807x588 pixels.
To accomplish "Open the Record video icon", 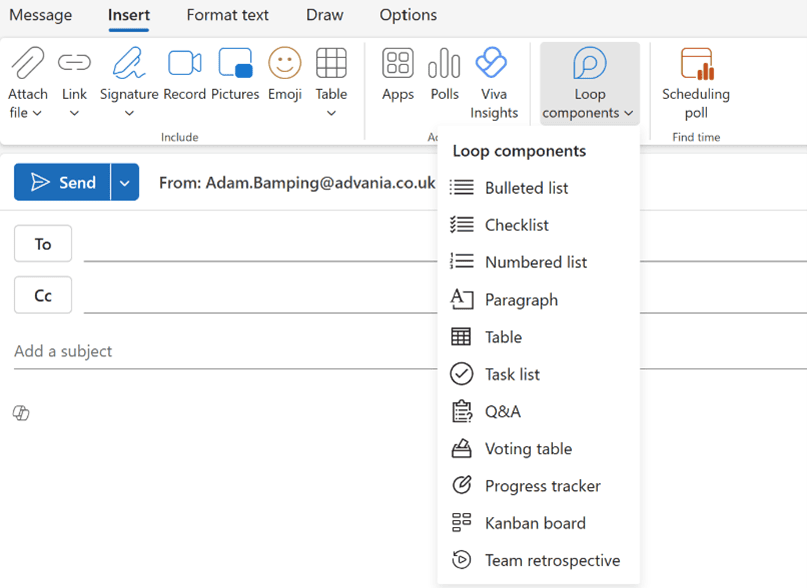I will [184, 63].
